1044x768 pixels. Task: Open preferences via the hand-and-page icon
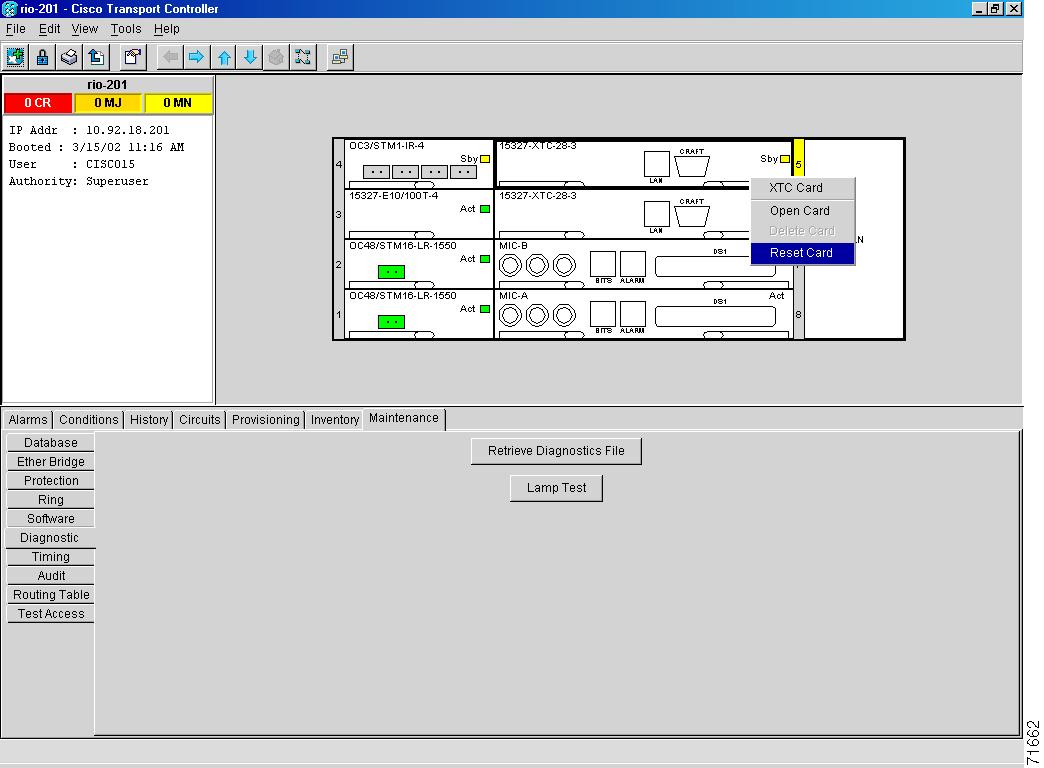click(133, 57)
